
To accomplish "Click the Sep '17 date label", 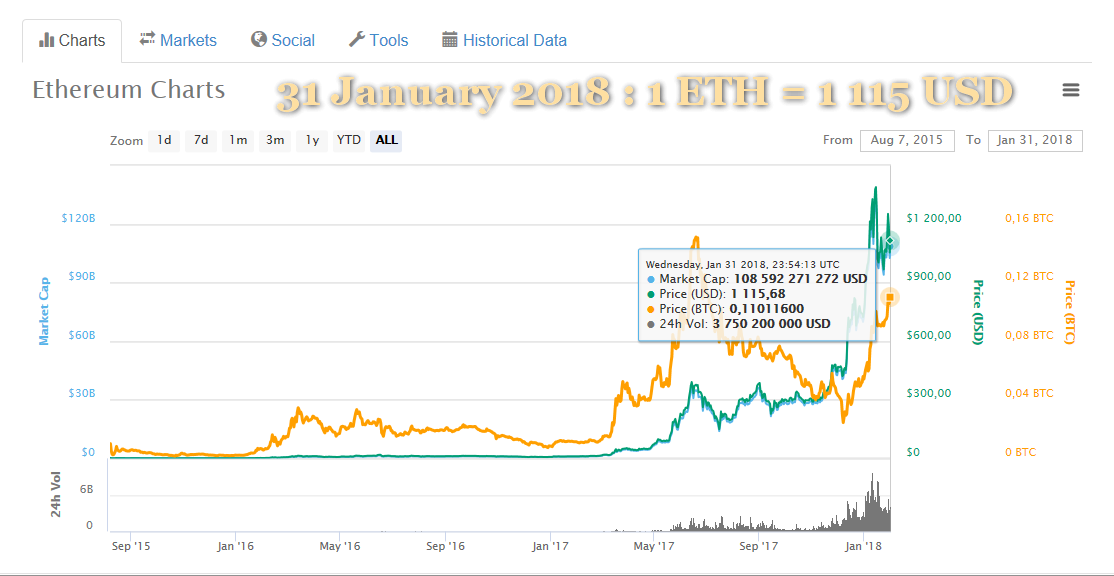I will tap(758, 546).
